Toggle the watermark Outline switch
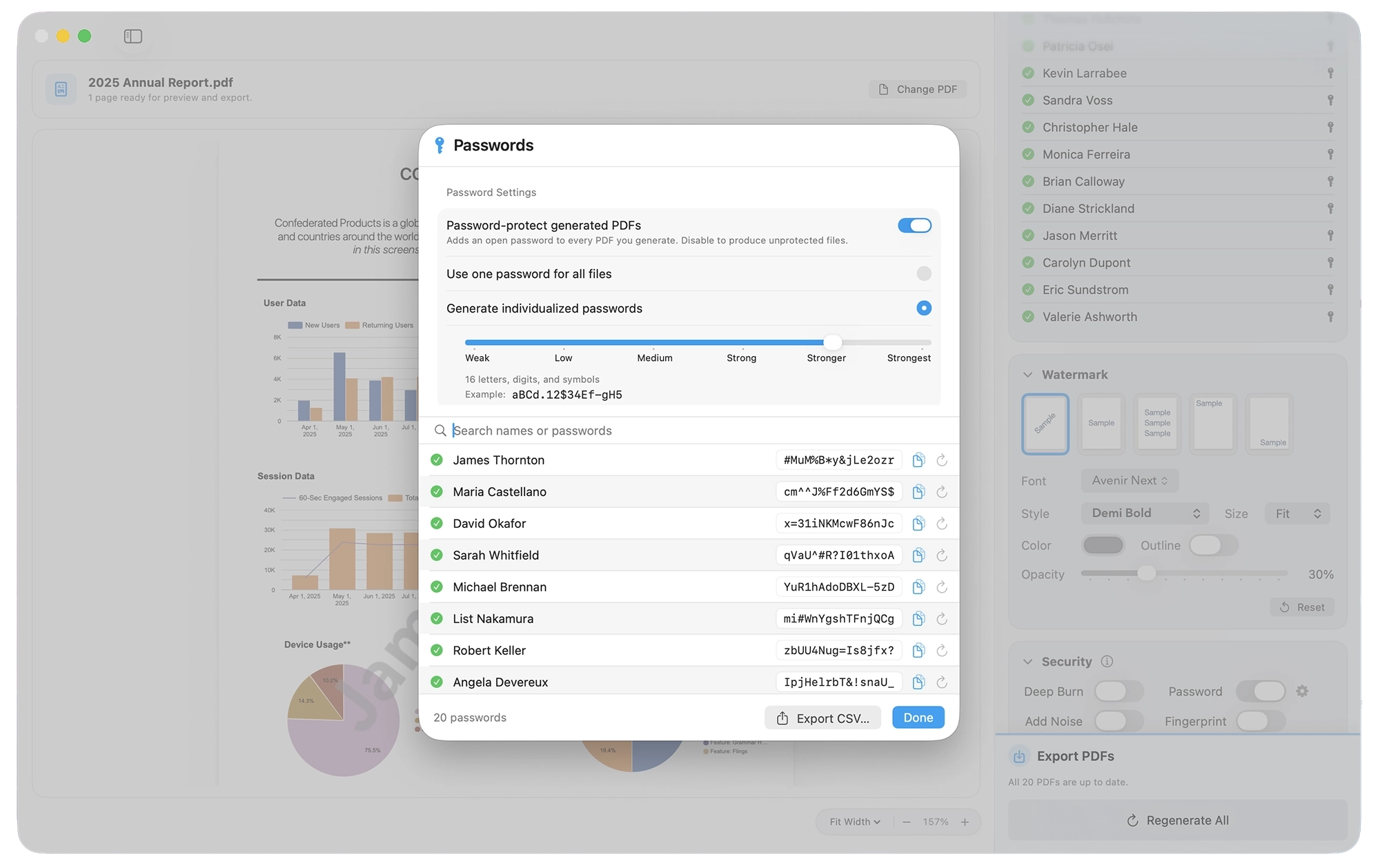The height and width of the screenshot is (868, 1380). (x=1214, y=545)
